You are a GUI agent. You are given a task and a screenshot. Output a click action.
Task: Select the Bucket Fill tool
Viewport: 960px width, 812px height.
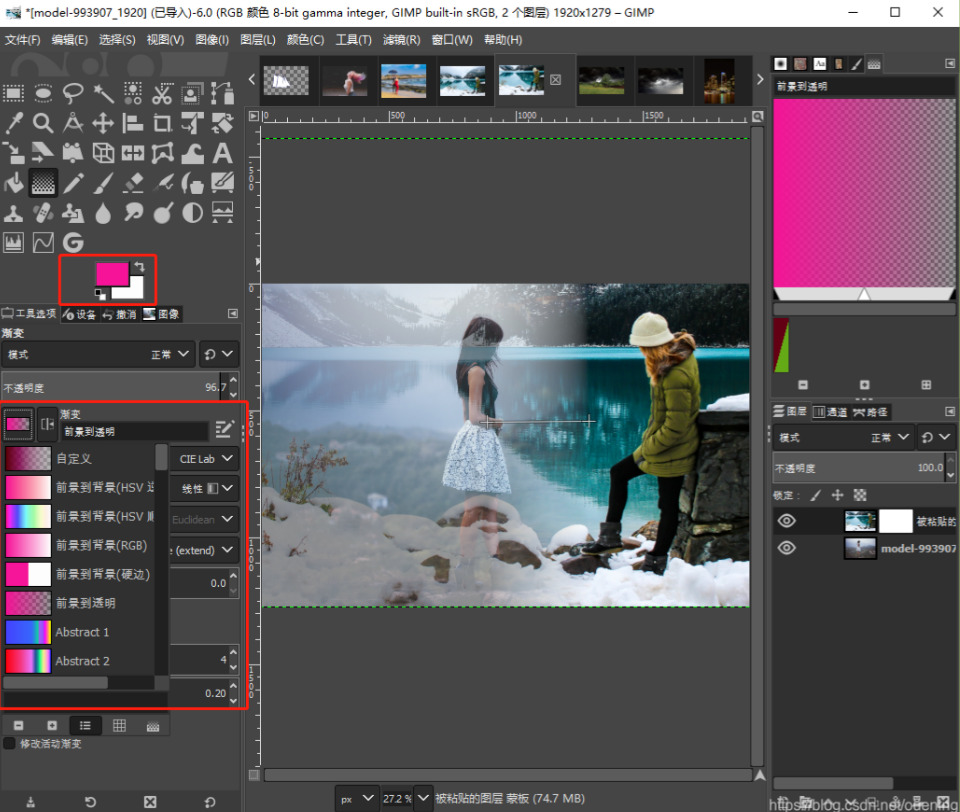point(13,183)
